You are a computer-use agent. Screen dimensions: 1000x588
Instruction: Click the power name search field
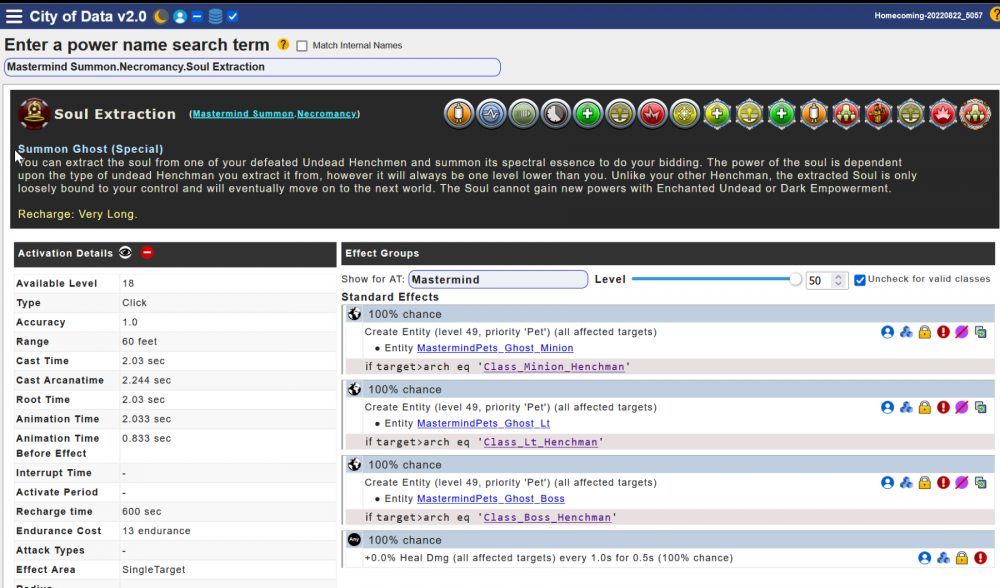pos(252,67)
